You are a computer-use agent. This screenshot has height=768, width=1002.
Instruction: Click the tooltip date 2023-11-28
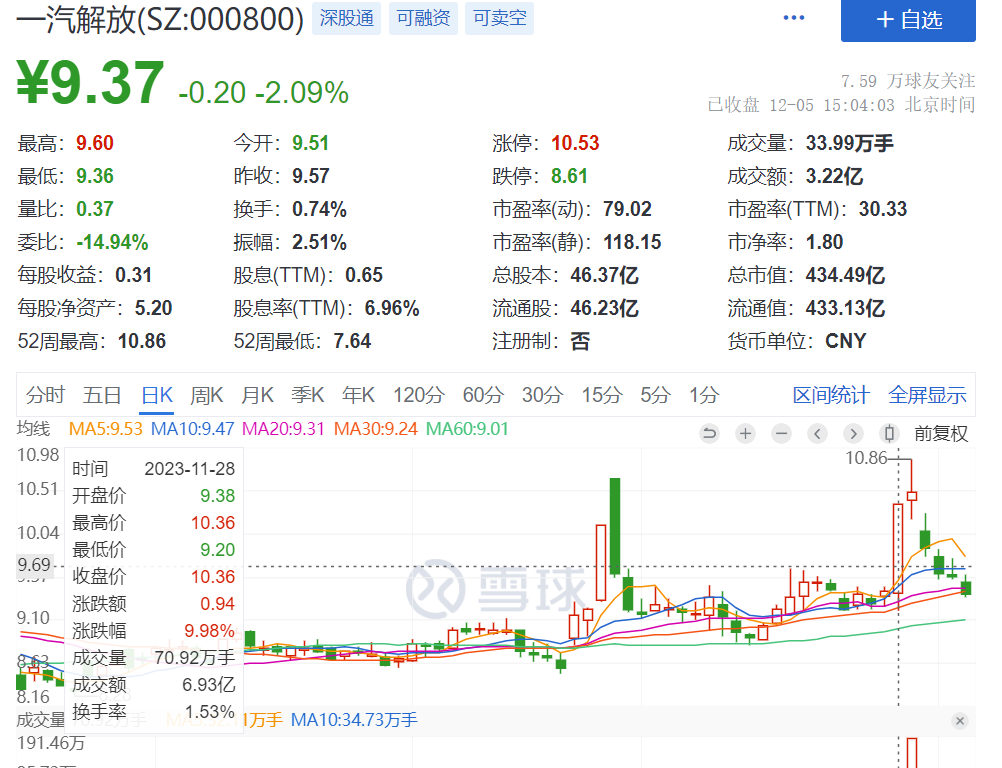(x=189, y=469)
